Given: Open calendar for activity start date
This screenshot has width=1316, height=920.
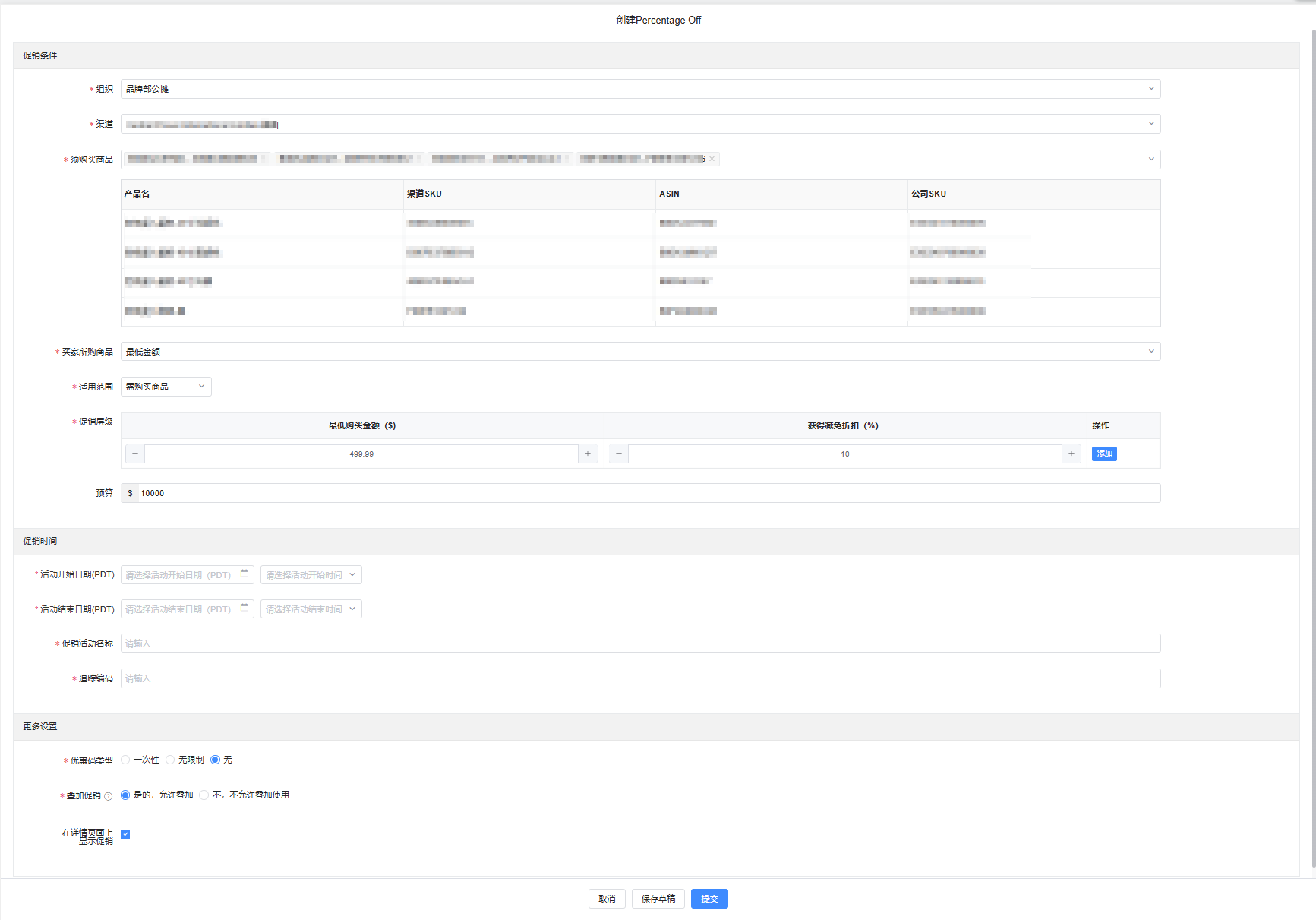Looking at the screenshot, I should pos(245,574).
